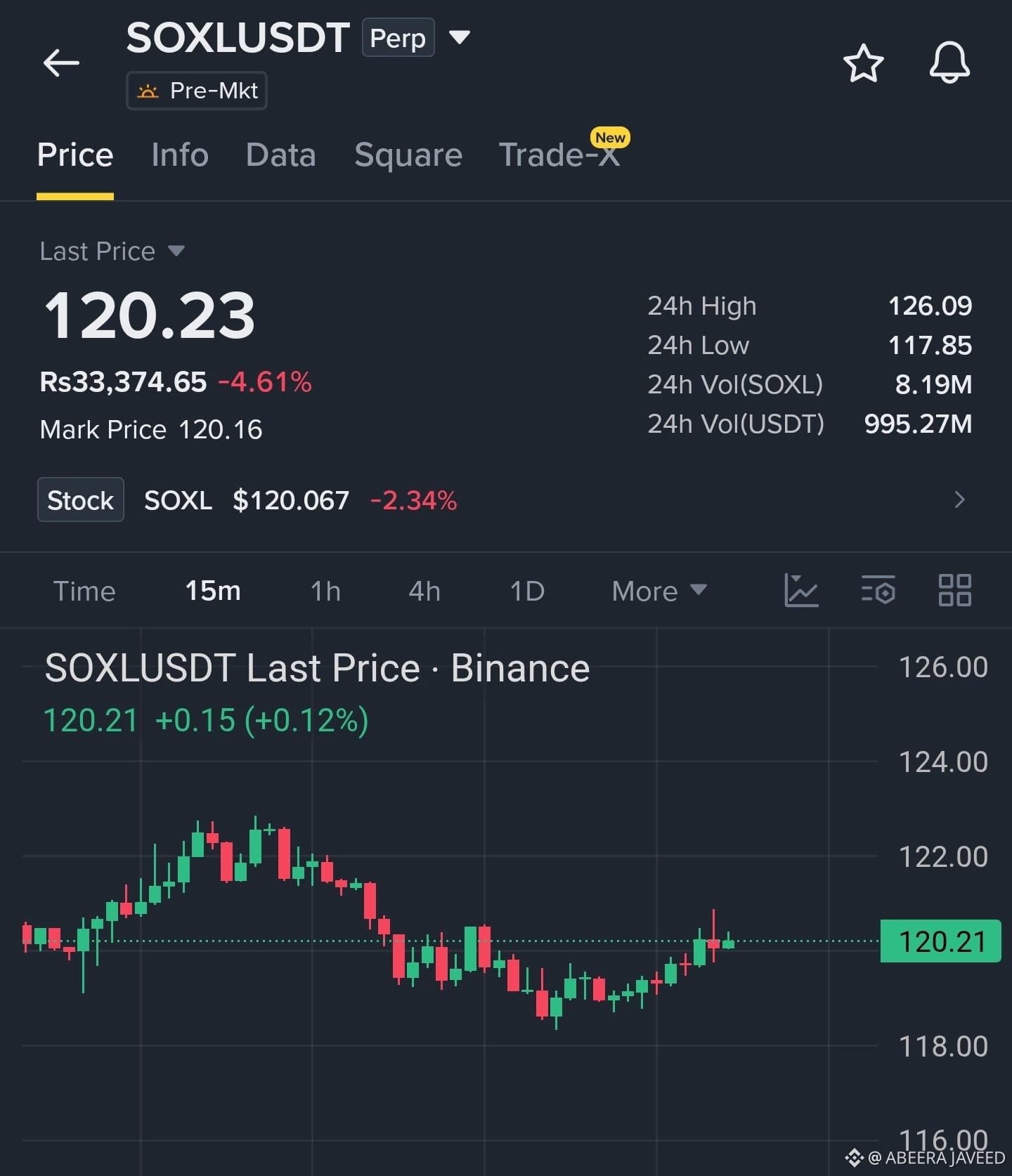Viewport: 1012px width, 1176px height.
Task: Tap the 122.00 price axis label
Action: 943,856
